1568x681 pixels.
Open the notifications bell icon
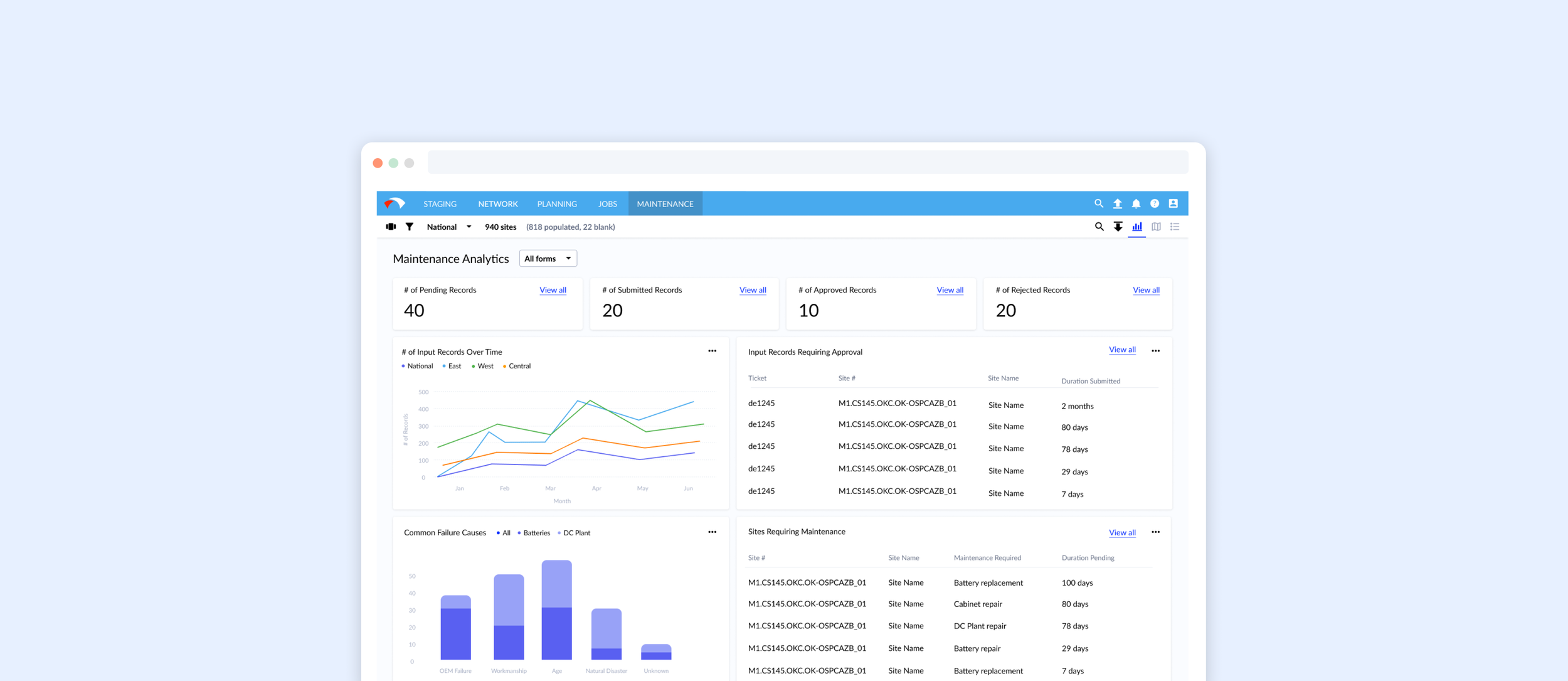[x=1136, y=203]
